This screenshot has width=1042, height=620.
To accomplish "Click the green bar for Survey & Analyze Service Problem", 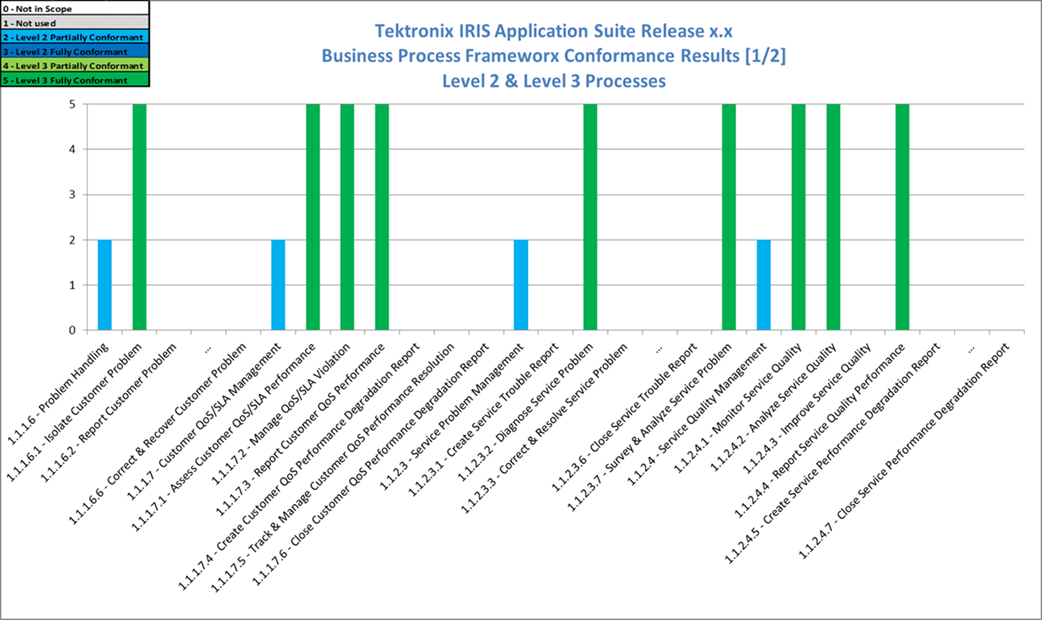I will [x=729, y=217].
